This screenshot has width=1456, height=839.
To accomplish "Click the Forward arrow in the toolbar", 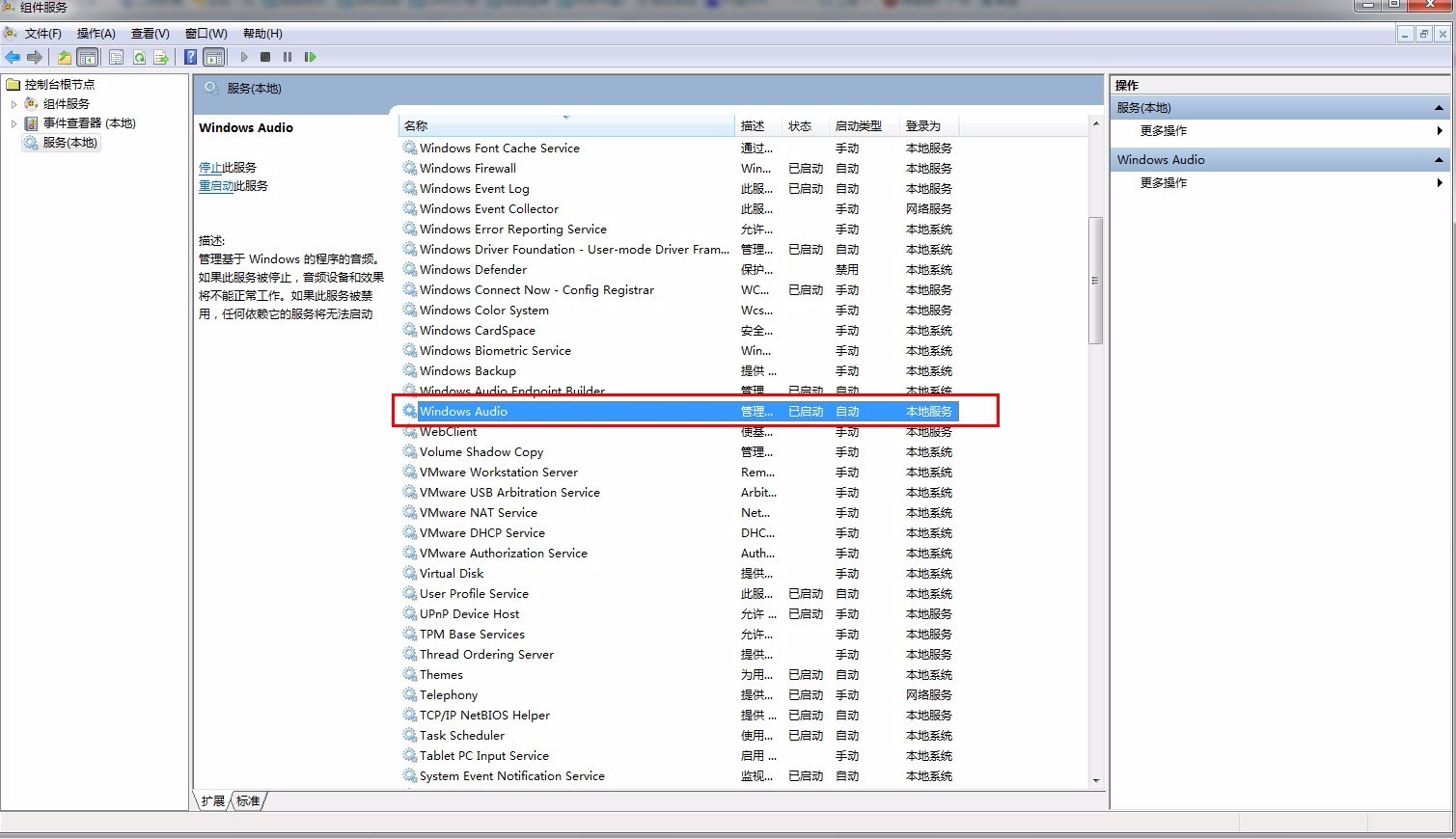I will pos(35,57).
